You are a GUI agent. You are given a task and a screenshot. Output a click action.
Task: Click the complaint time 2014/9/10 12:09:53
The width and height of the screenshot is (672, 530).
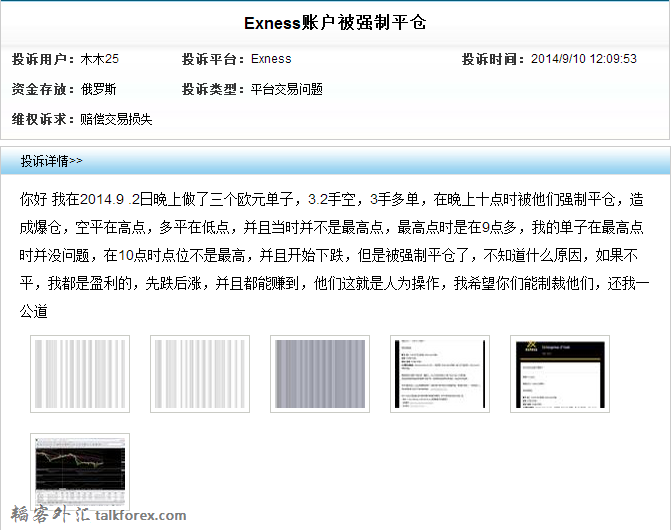[584, 59]
